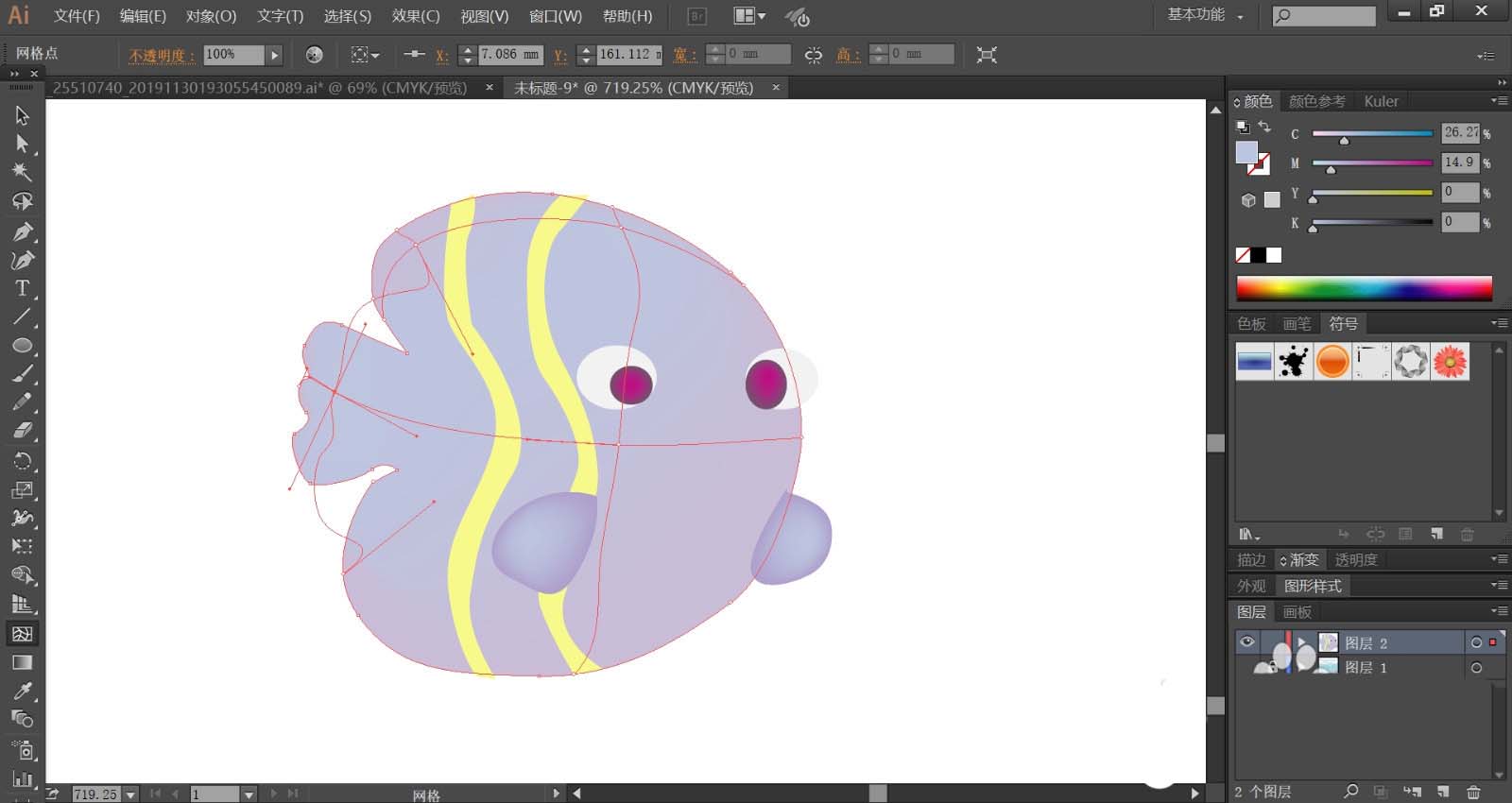Select the Magic Wand tool

pos(22,172)
